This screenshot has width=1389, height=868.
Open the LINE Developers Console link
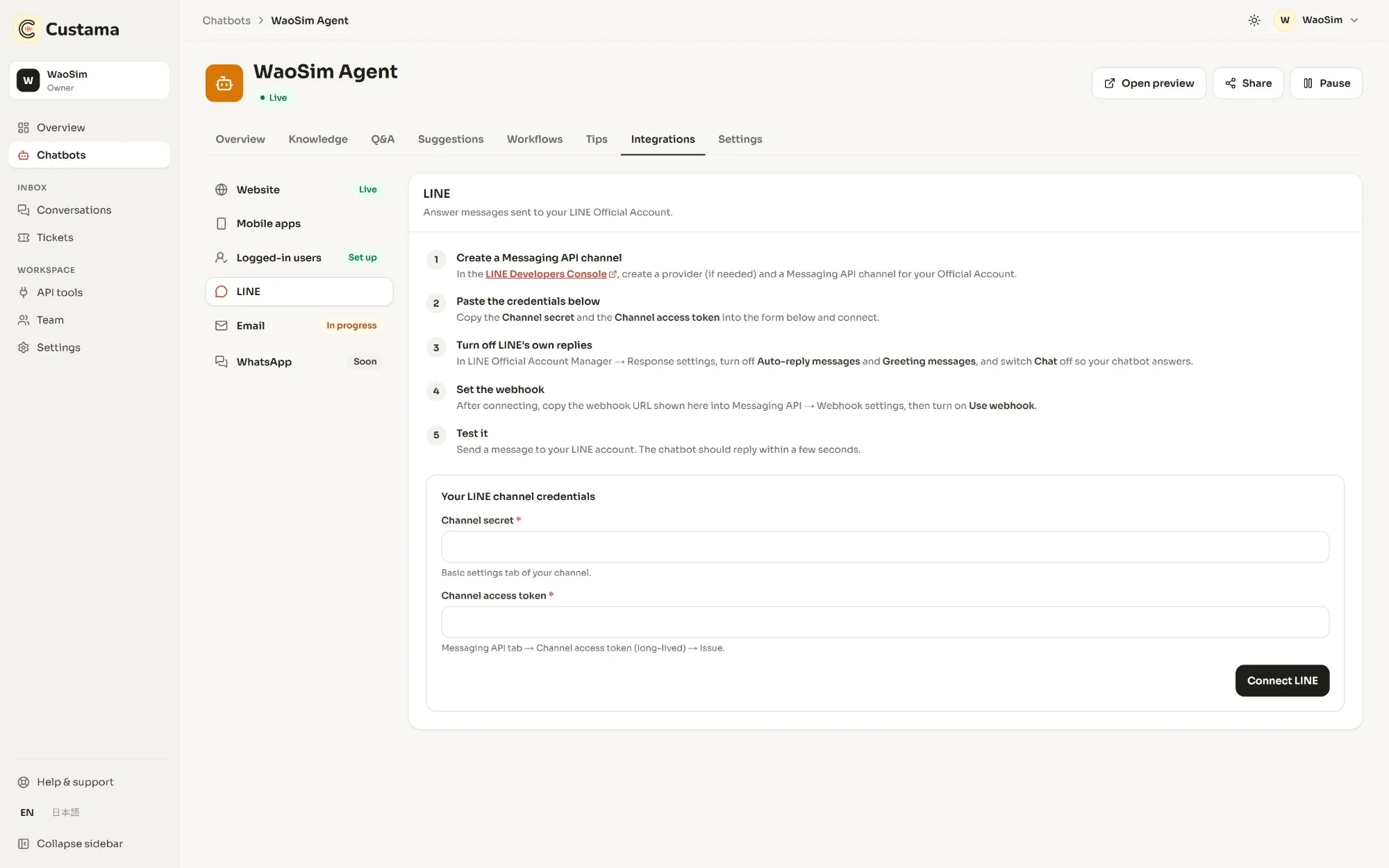(550, 274)
